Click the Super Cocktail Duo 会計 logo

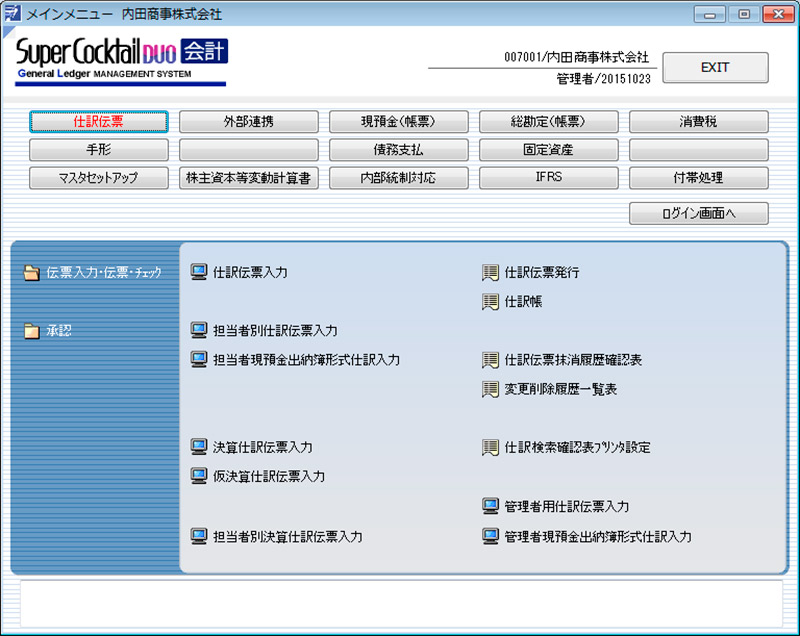tap(121, 61)
